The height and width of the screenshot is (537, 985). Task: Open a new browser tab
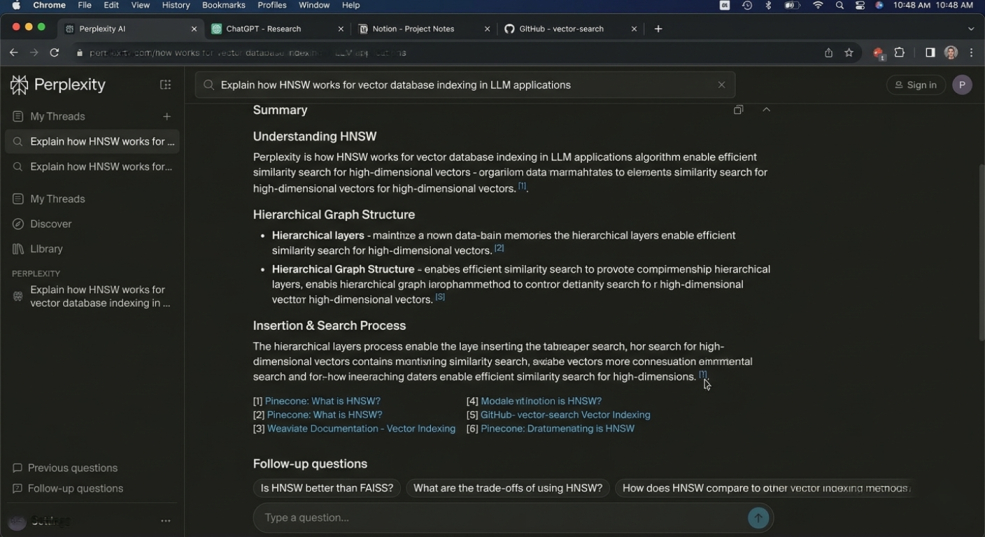658,29
